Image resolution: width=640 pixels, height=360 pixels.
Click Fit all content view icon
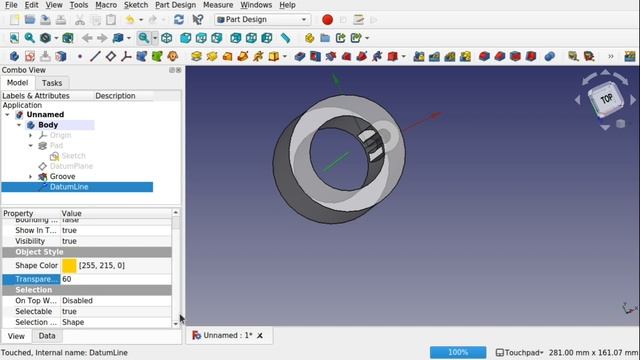[14, 38]
